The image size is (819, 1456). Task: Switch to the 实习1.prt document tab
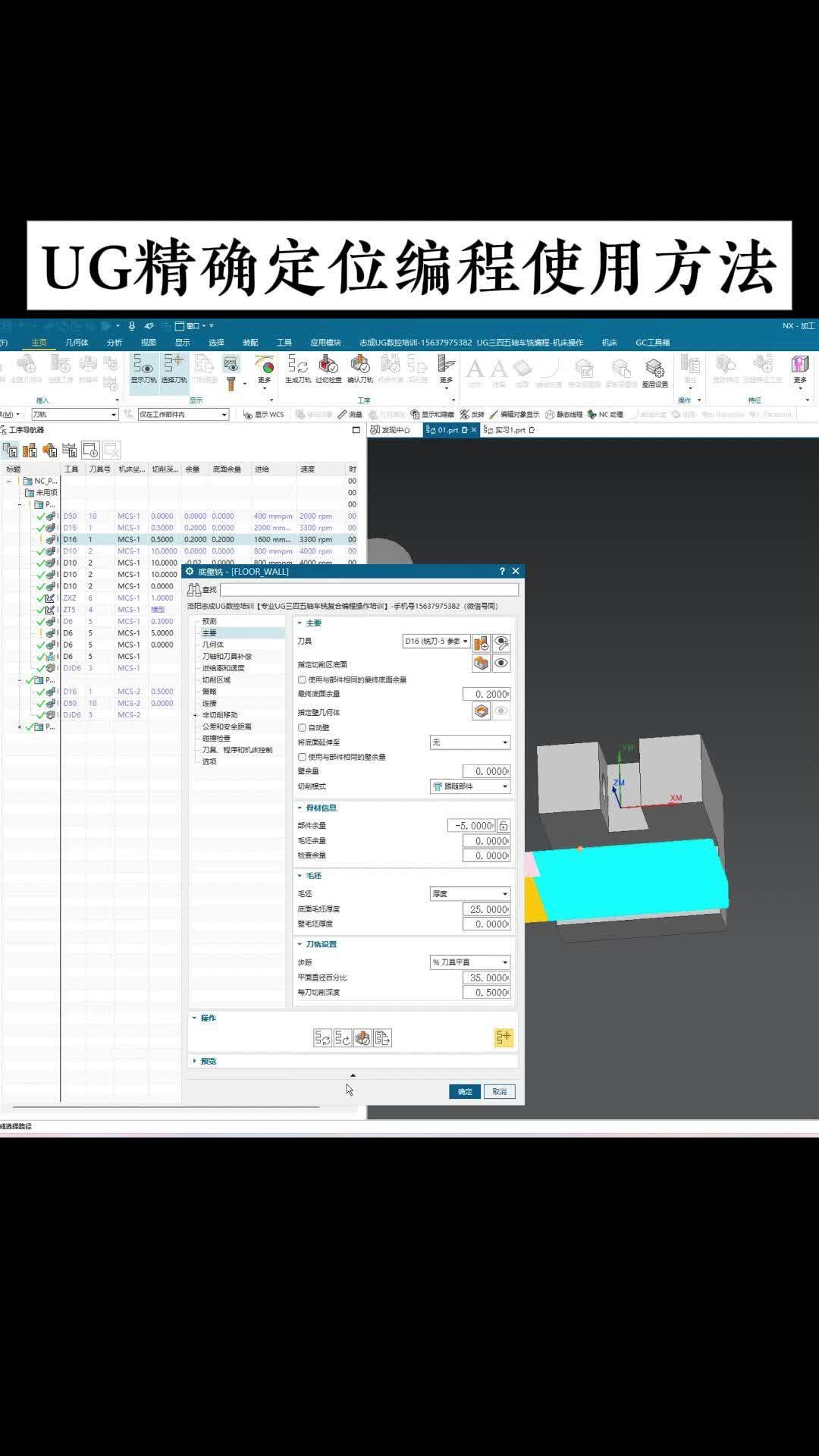(510, 430)
